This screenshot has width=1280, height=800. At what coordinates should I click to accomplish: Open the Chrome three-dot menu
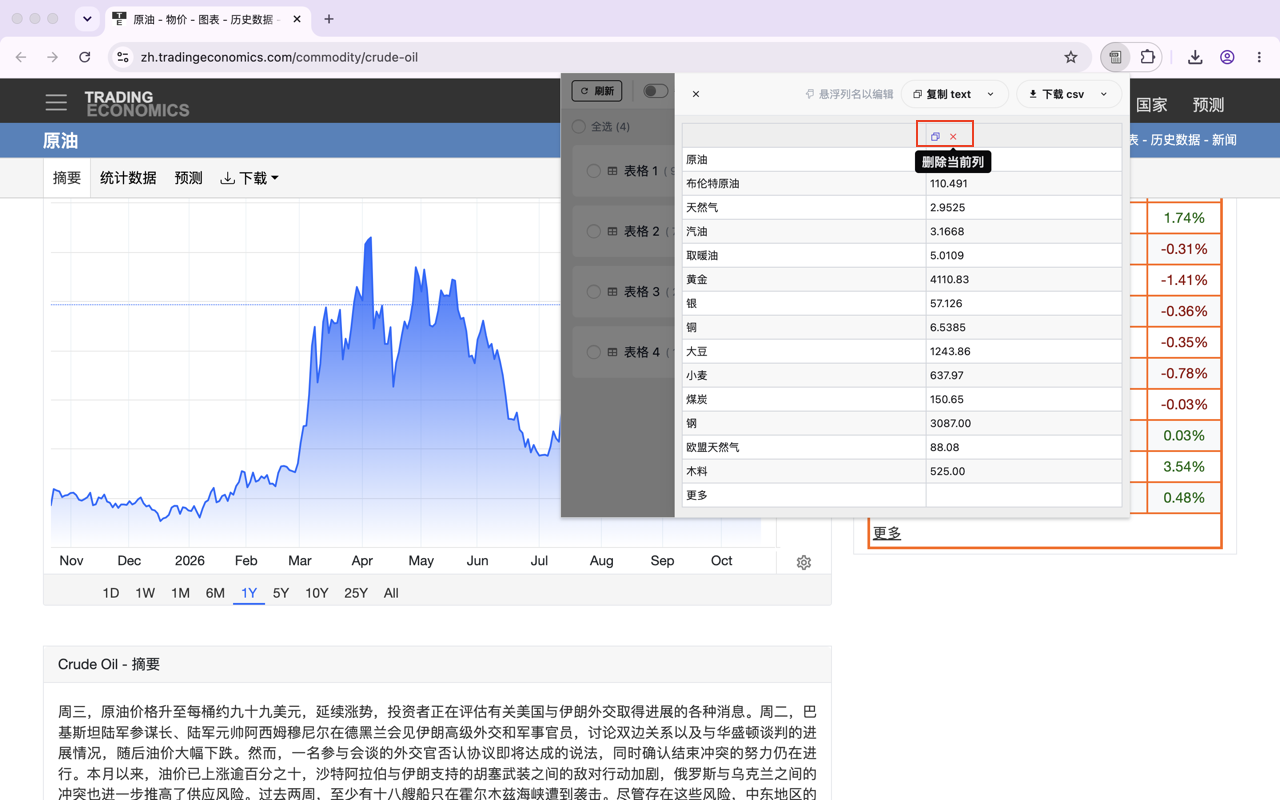coord(1259,57)
